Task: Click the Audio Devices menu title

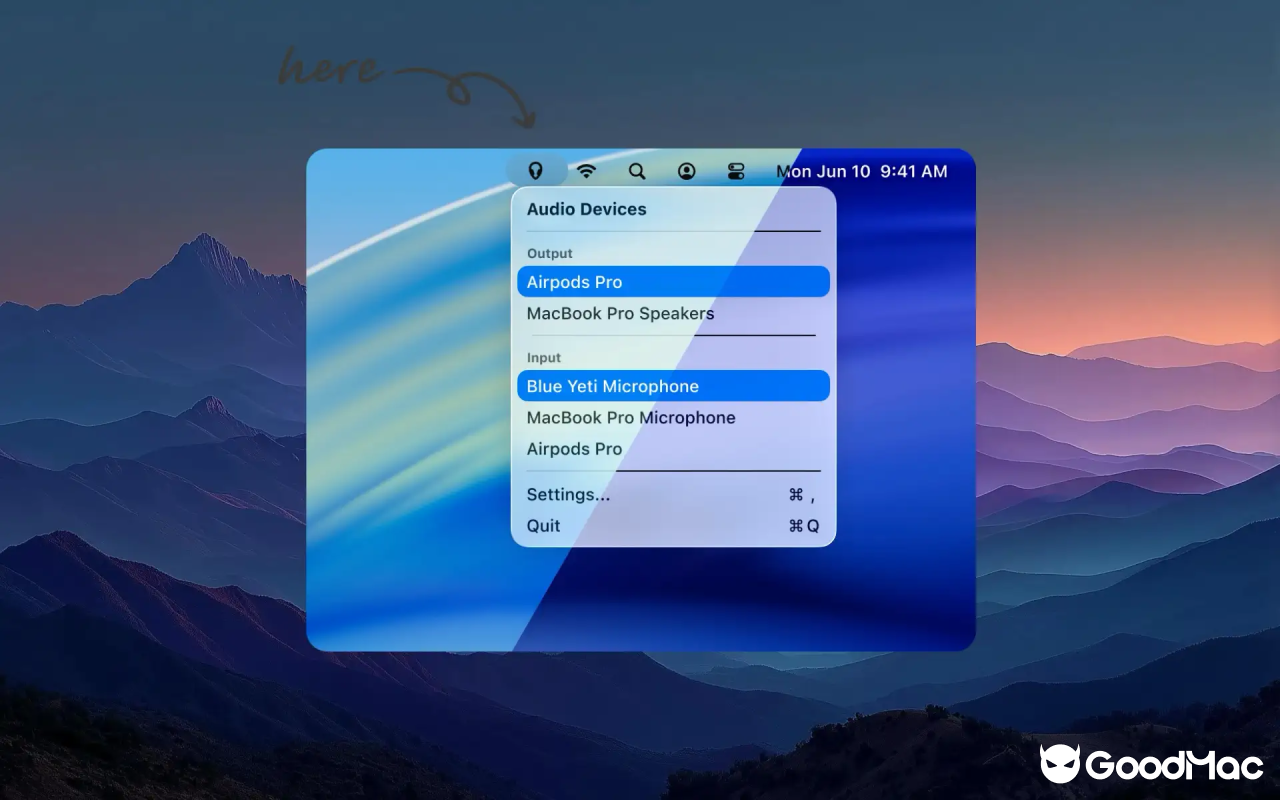Action: (x=587, y=209)
